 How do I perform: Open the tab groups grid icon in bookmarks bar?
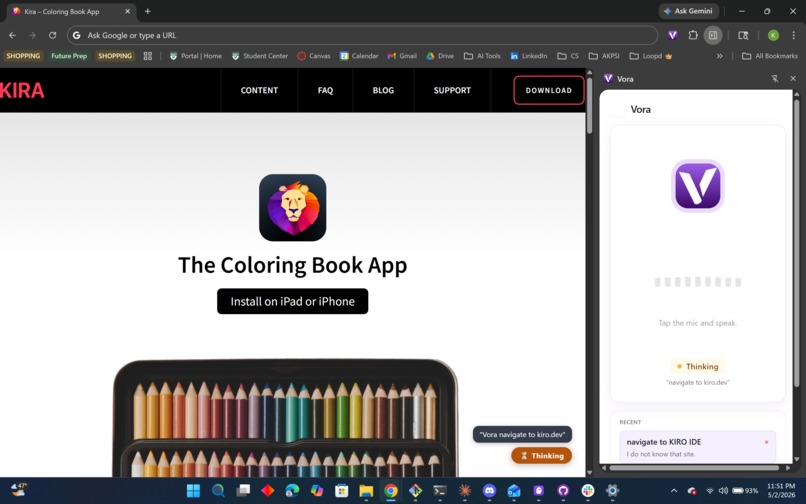pos(148,56)
